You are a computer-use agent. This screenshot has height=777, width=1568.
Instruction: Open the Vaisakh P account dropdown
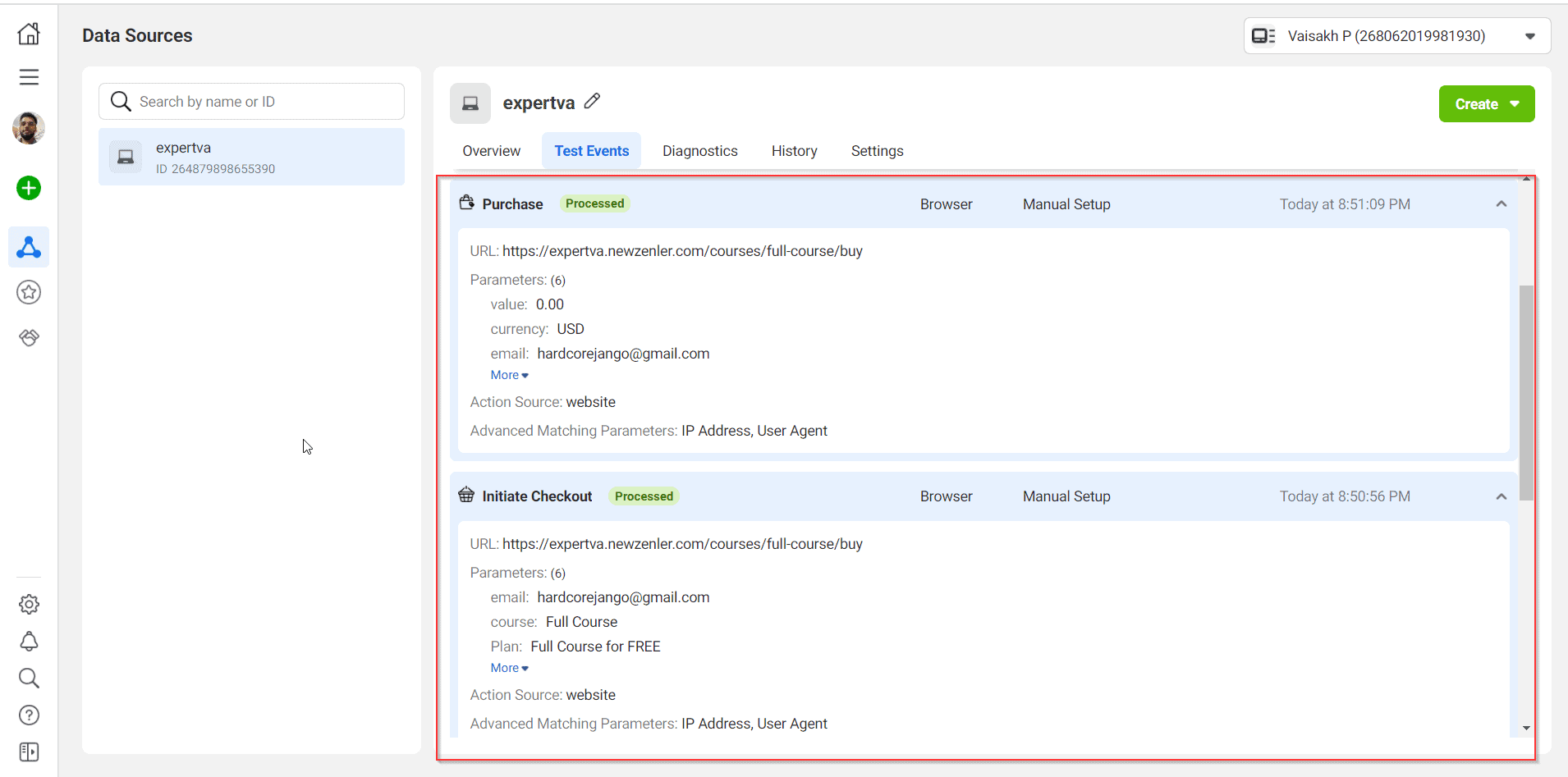coord(1396,36)
